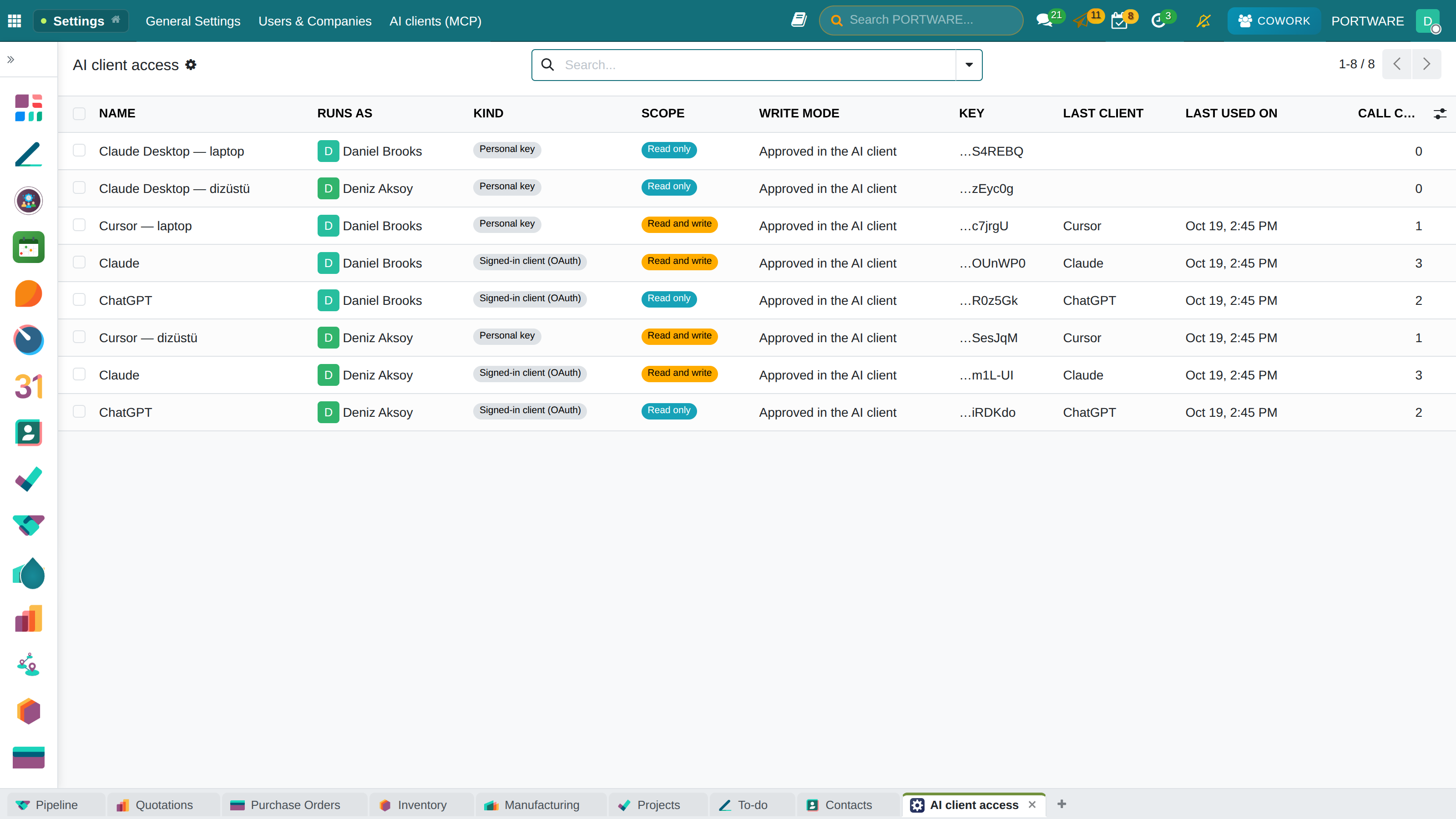The width and height of the screenshot is (1456, 819).
Task: Close the AI client access tab
Action: [1032, 804]
